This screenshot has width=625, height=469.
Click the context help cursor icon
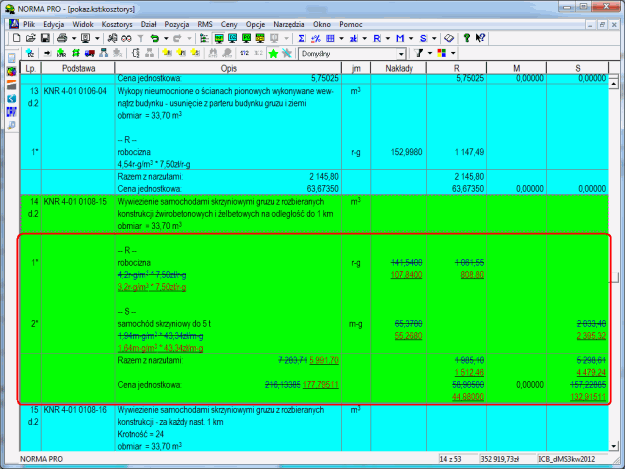pos(482,37)
